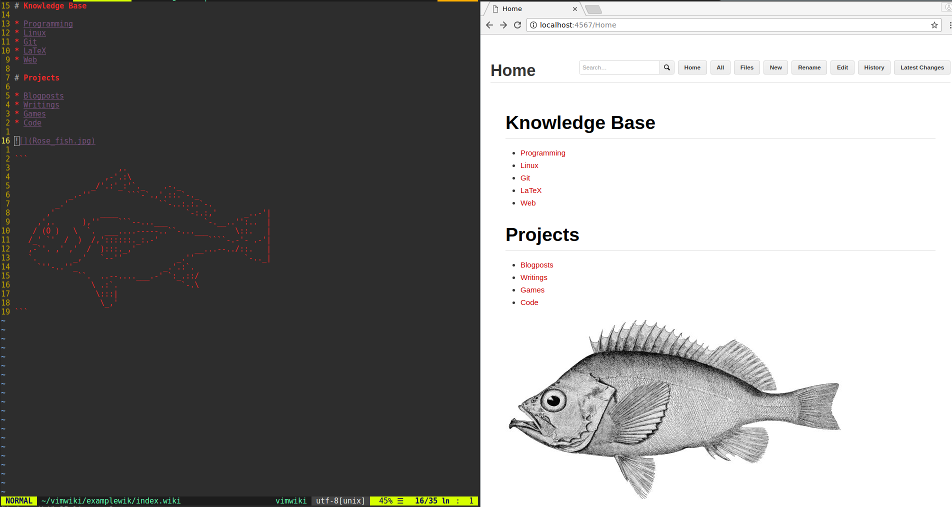Reload the page with the refresh icon
This screenshot has height=507, width=952.
click(x=517, y=25)
